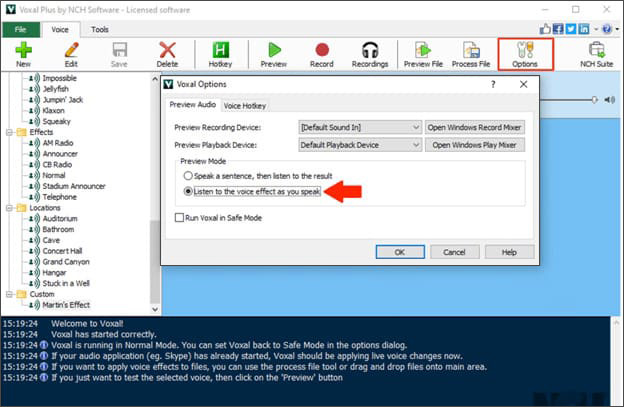624x407 pixels.
Task: Select Stadium Announcer effect
Action: click(74, 186)
